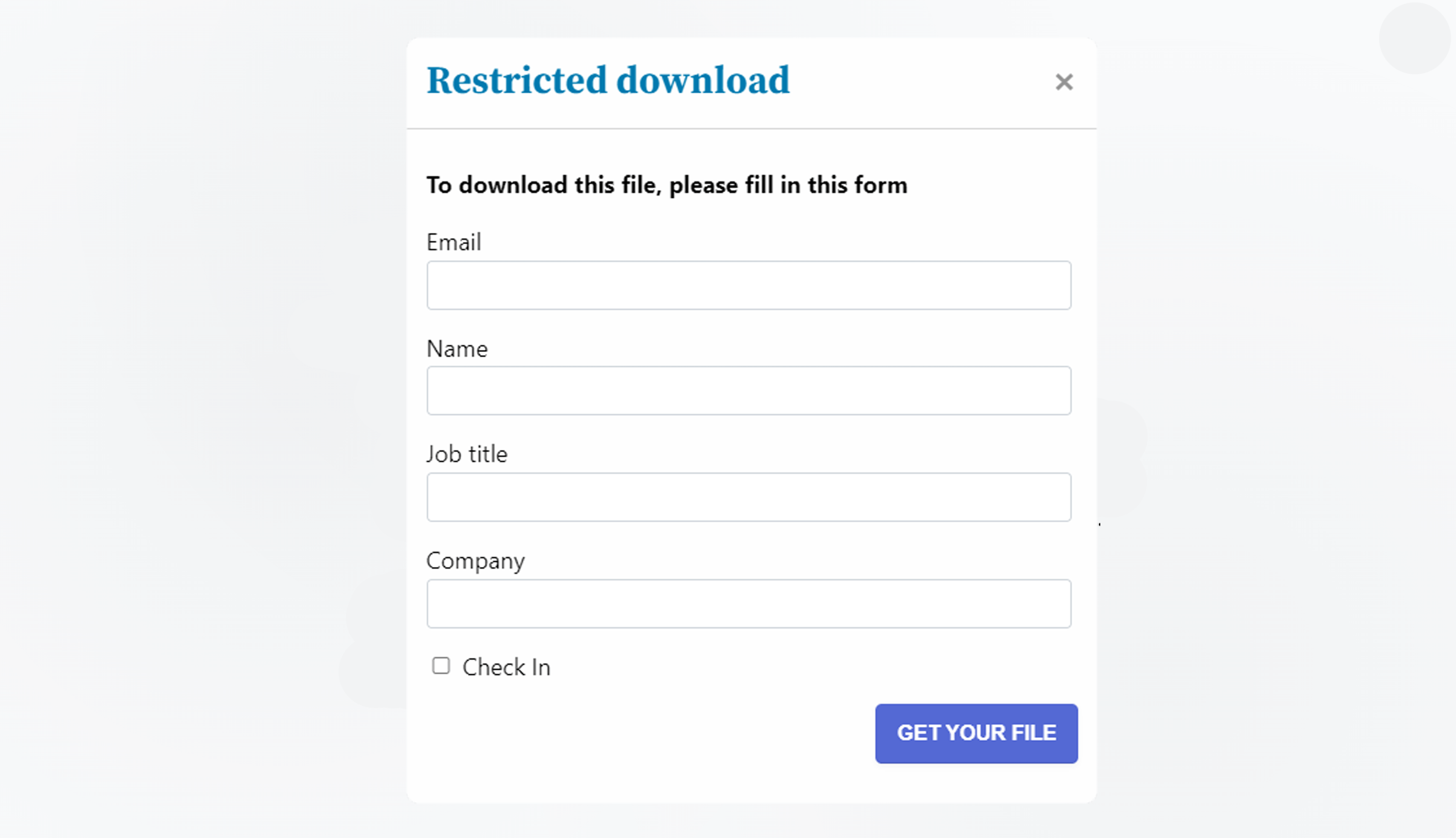Click the Email field label
The image size is (1456, 838).
[454, 242]
